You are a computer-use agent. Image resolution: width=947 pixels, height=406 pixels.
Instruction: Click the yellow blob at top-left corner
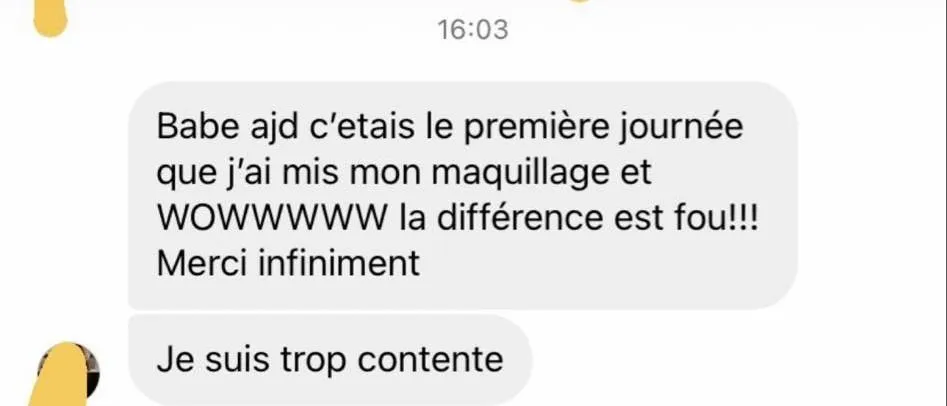50,17
